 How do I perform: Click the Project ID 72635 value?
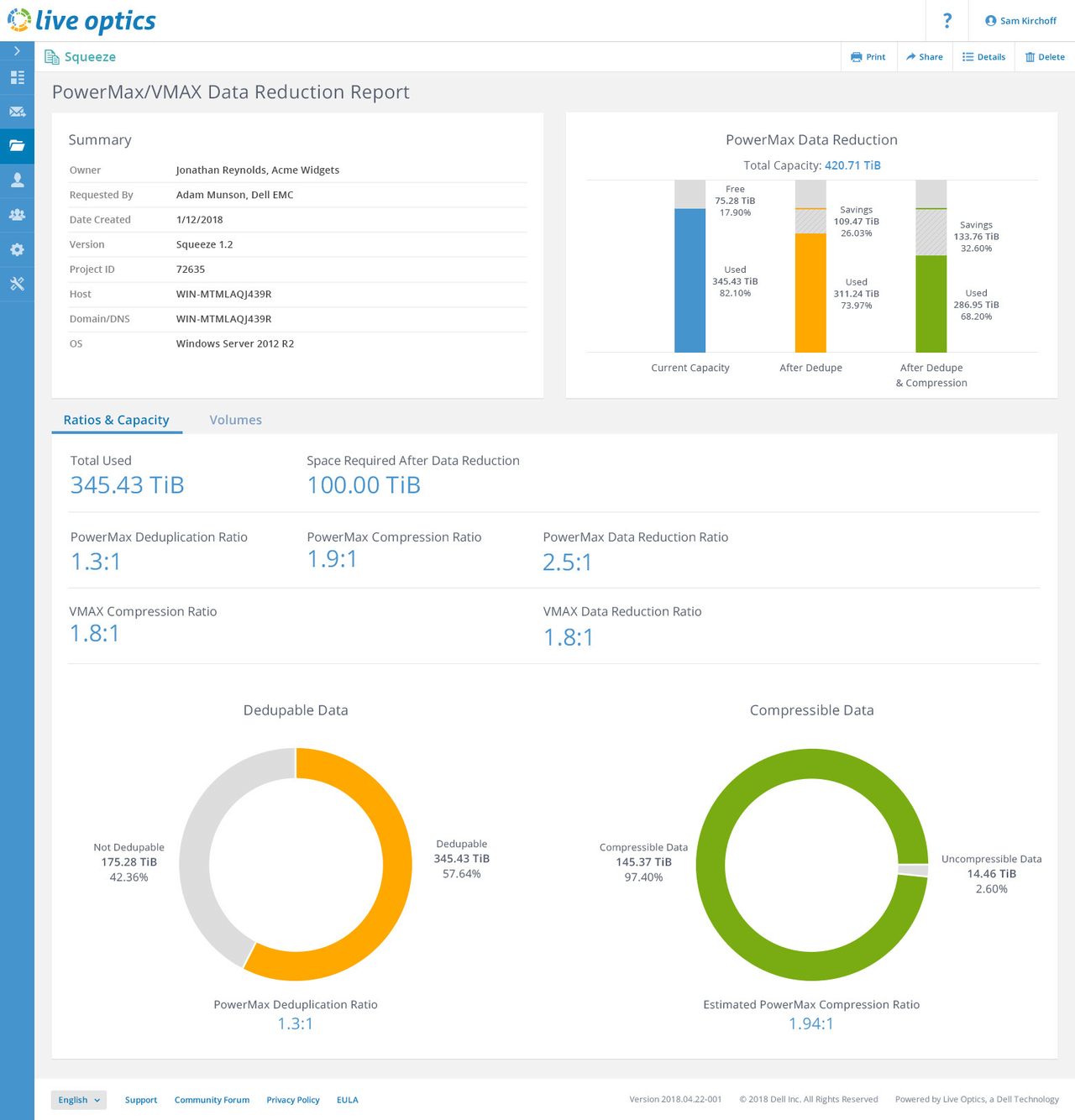[191, 270]
